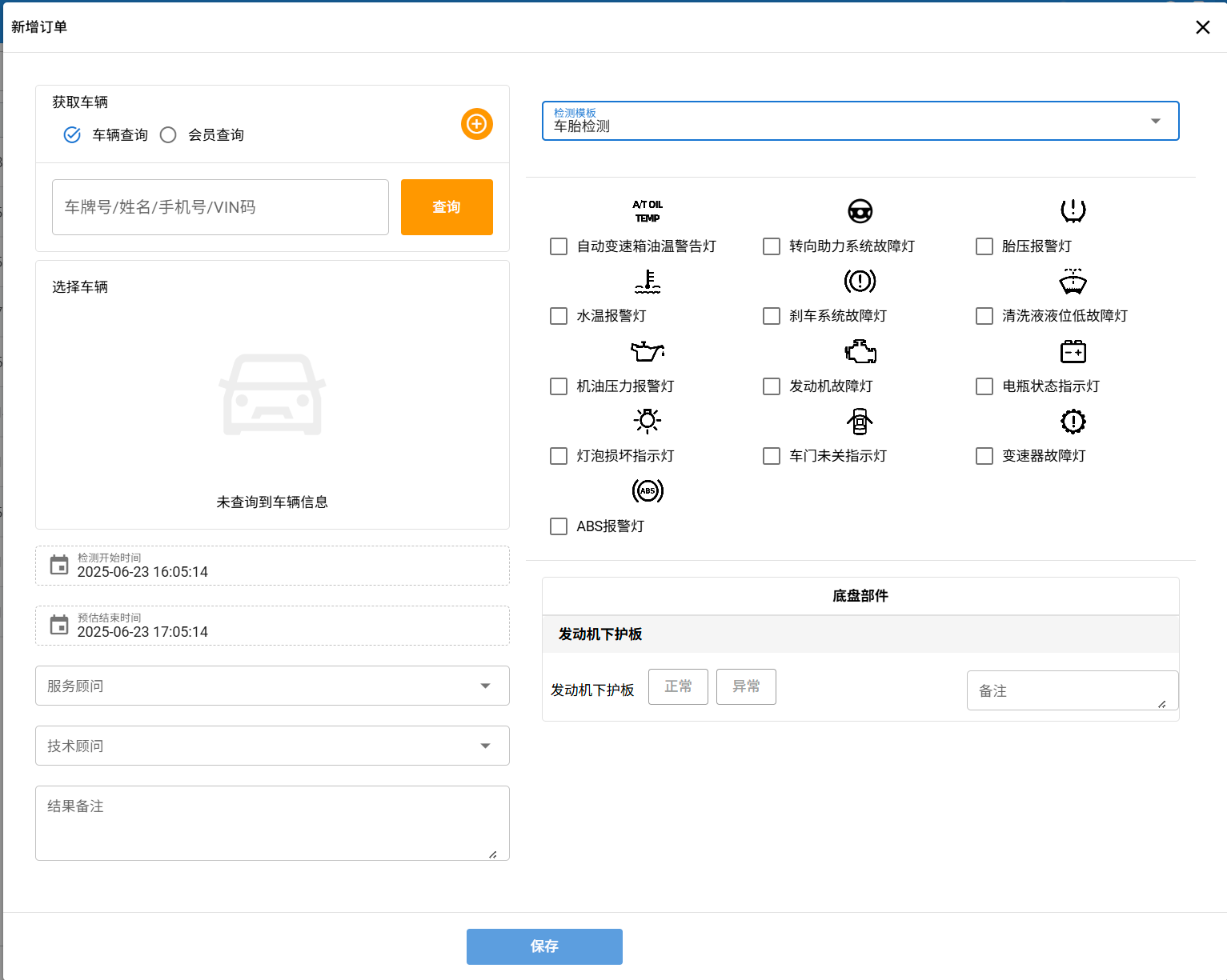Image resolution: width=1227 pixels, height=980 pixels.
Task: Check 自动变速箱油温警告灯 checkbox
Action: click(x=559, y=246)
